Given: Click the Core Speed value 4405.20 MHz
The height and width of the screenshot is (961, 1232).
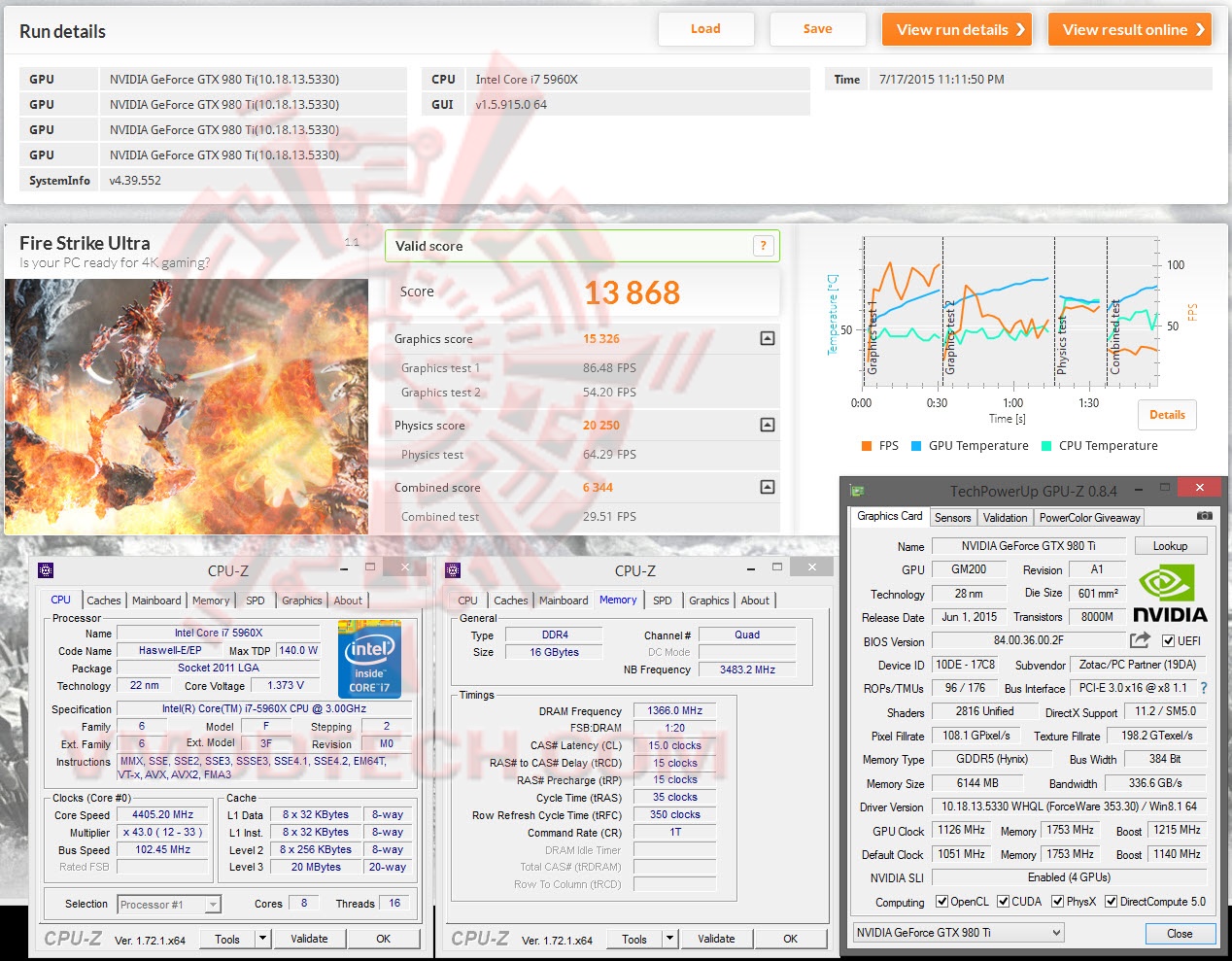Looking at the screenshot, I should [162, 814].
